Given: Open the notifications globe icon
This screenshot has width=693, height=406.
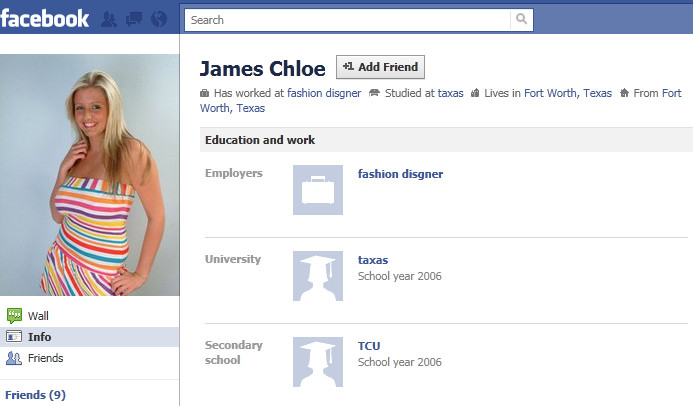Looking at the screenshot, I should 159,19.
